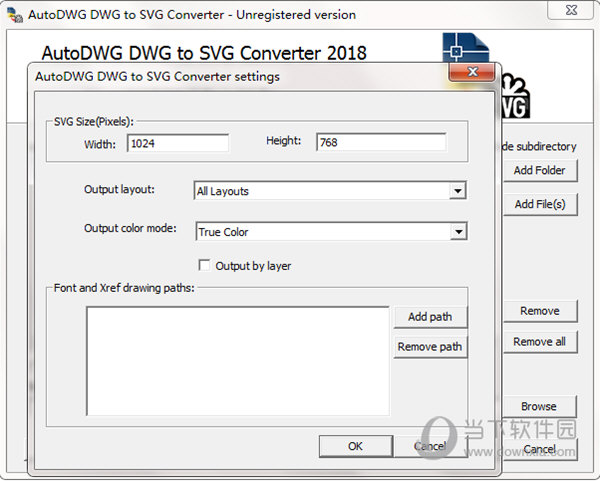Close the Converter settings dialog with red X
Viewport: 600px width, 481px height.
point(473,72)
